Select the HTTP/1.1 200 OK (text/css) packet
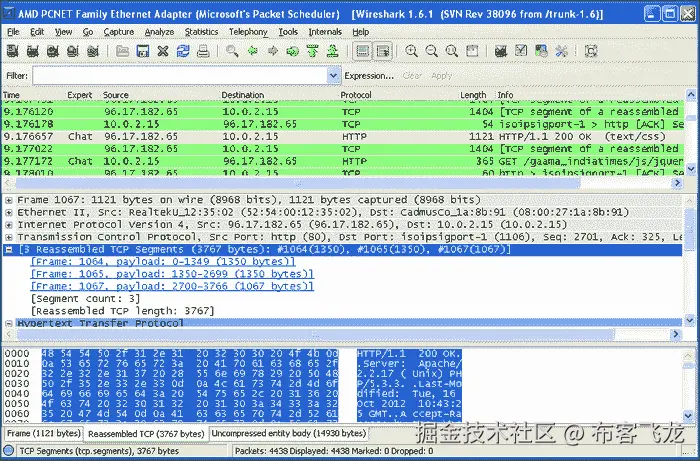 (x=342, y=137)
